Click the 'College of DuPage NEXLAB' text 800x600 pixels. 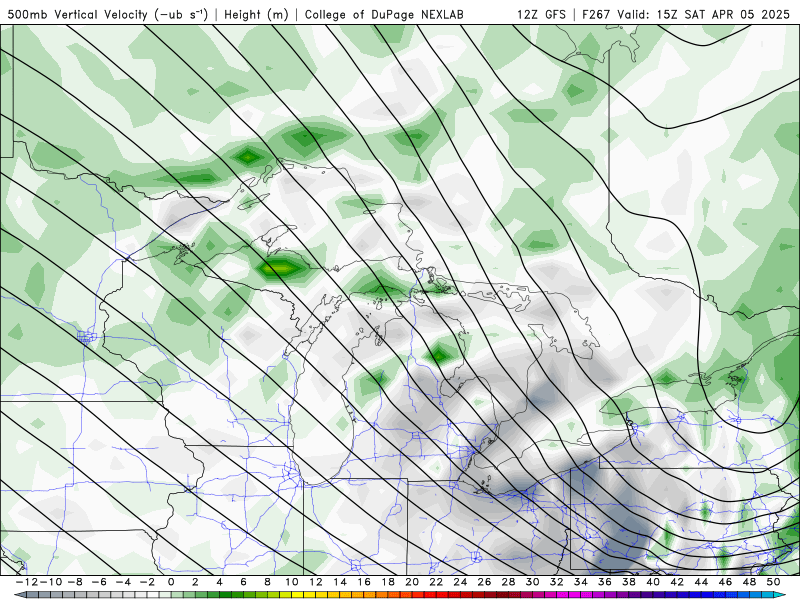pos(384,14)
